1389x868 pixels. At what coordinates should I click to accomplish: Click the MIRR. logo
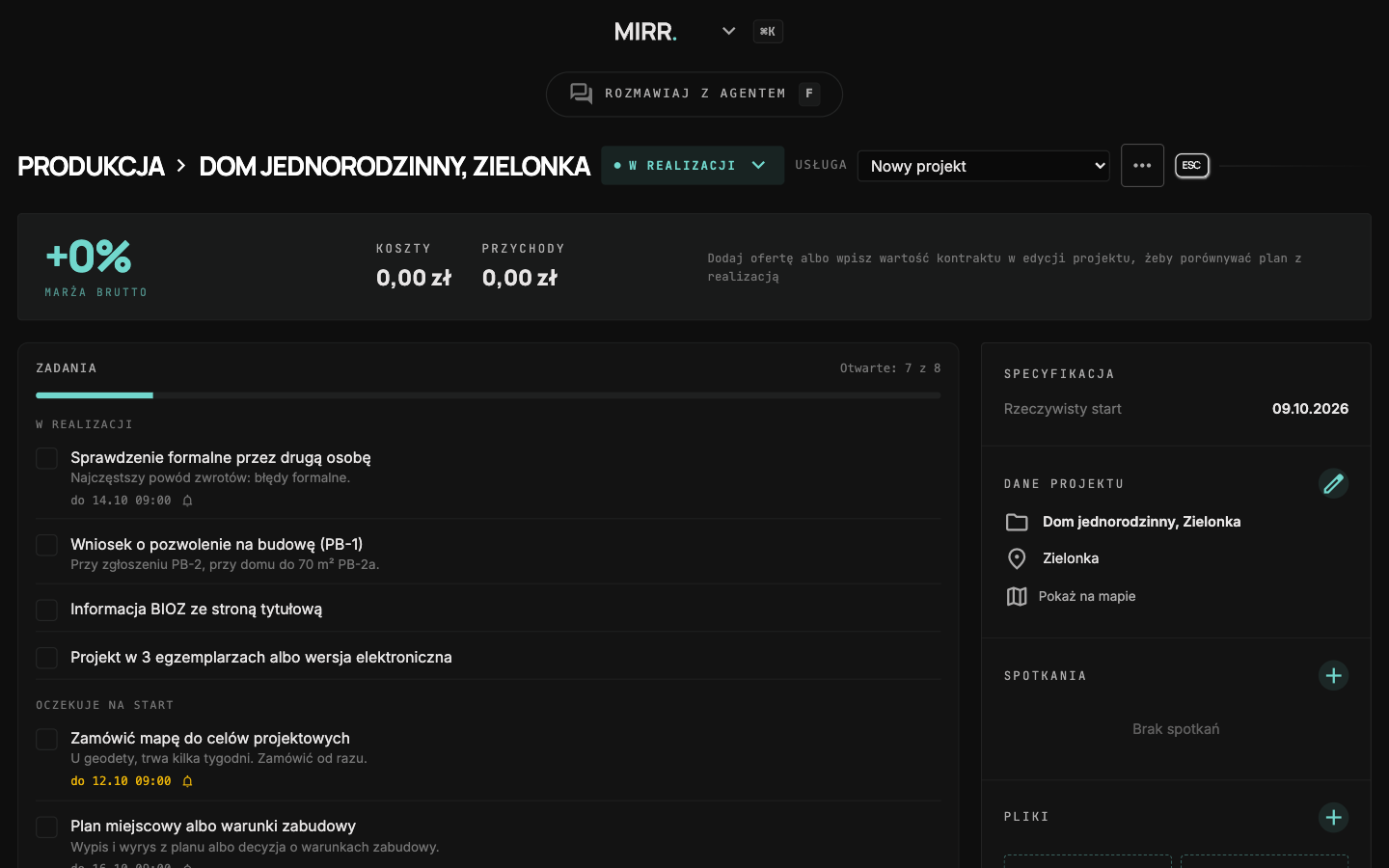pyautogui.click(x=645, y=32)
